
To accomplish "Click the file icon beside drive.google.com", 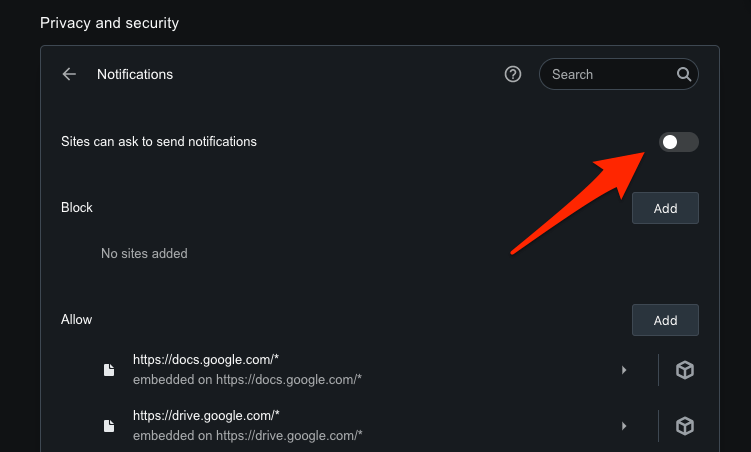I will coord(109,426).
